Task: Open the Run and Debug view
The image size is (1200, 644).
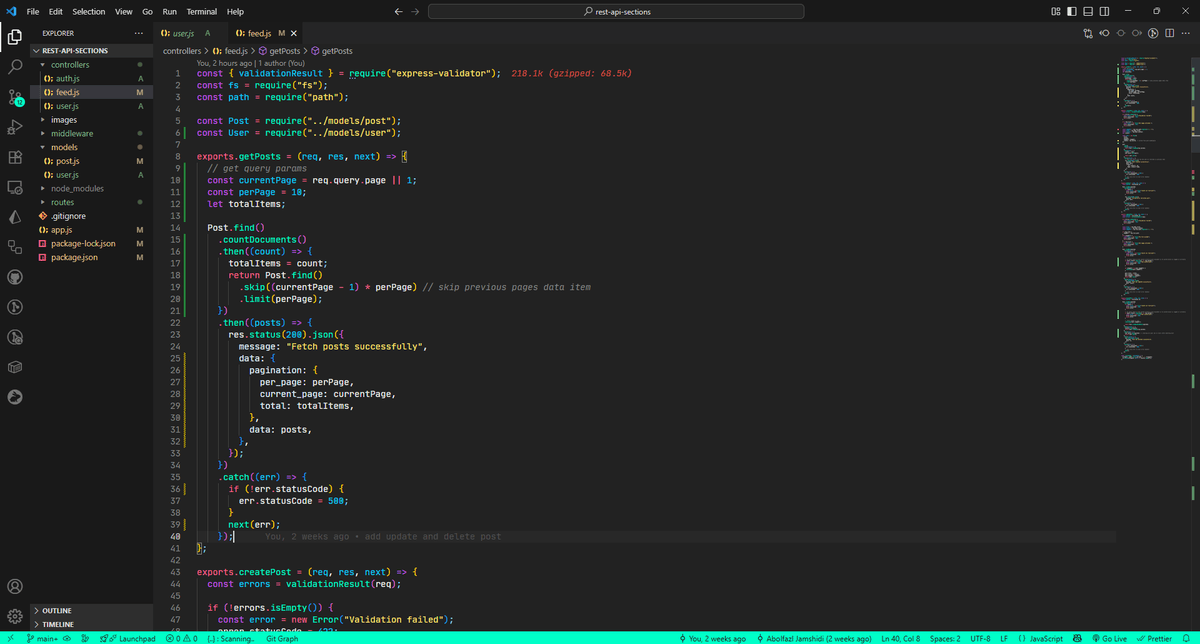Action: (15, 127)
